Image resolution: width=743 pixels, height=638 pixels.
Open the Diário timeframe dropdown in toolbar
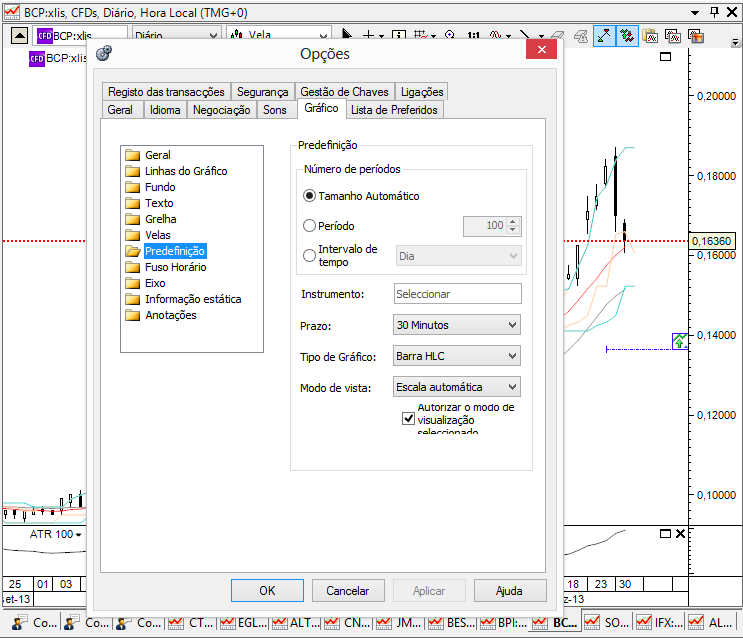tap(176, 34)
